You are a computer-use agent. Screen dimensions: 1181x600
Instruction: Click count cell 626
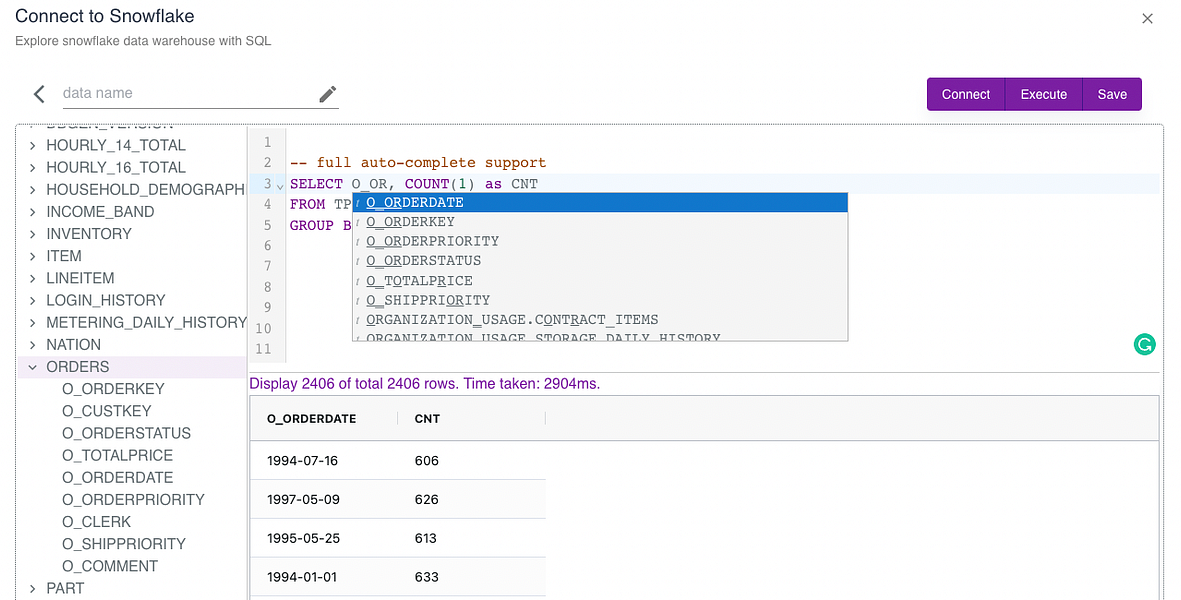coord(426,500)
